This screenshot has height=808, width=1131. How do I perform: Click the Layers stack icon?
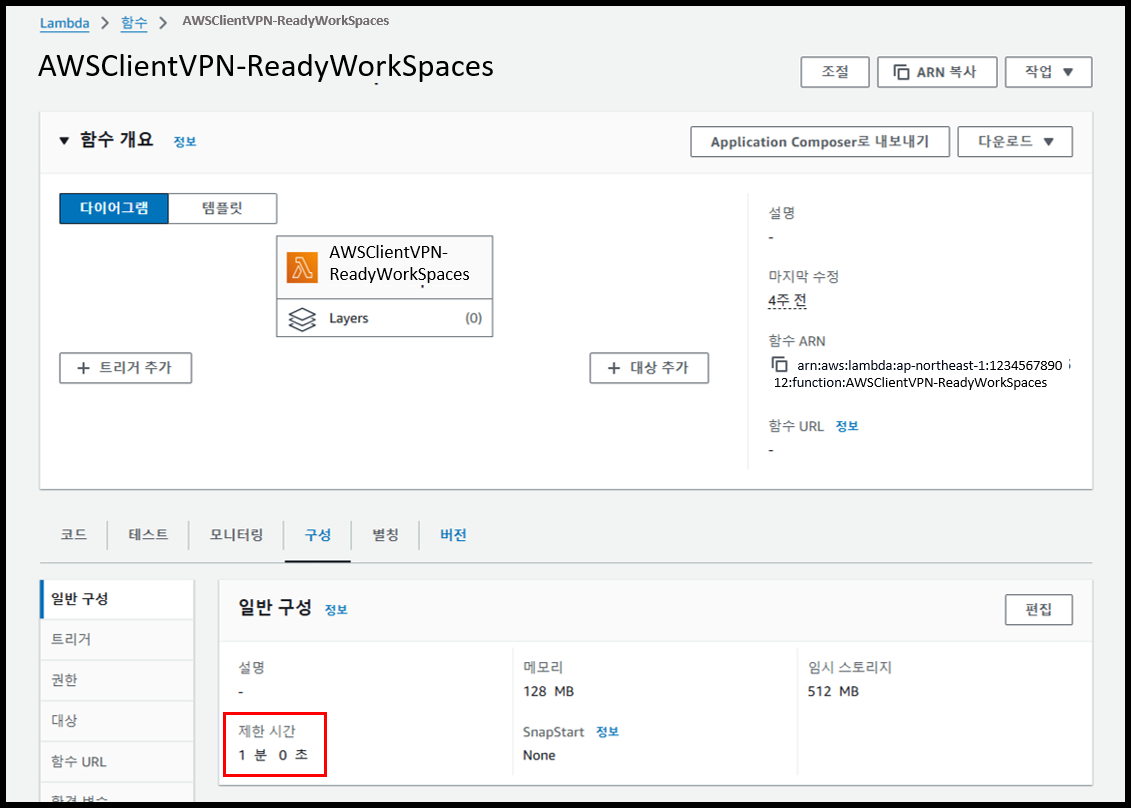pyautogui.click(x=302, y=318)
